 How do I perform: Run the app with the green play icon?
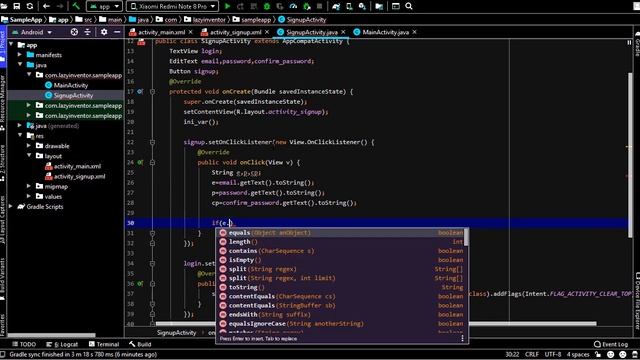tap(228, 6)
